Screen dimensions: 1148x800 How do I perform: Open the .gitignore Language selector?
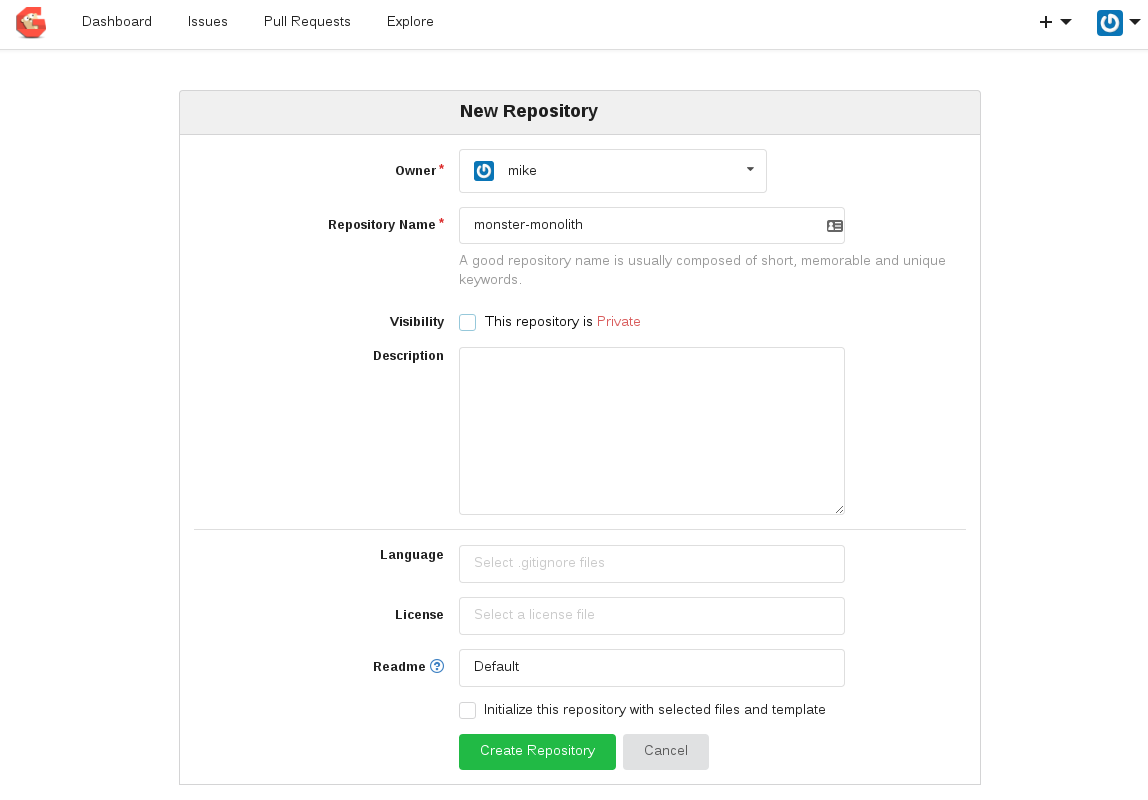(x=651, y=564)
